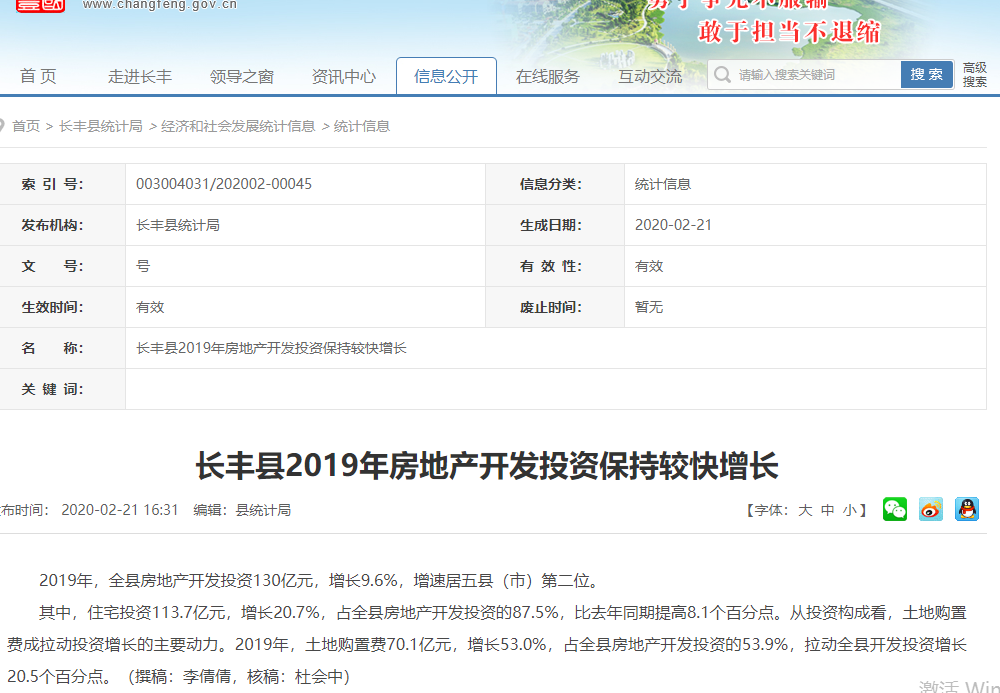Click the site logo at top left
The image size is (1000, 693).
click(40, 5)
